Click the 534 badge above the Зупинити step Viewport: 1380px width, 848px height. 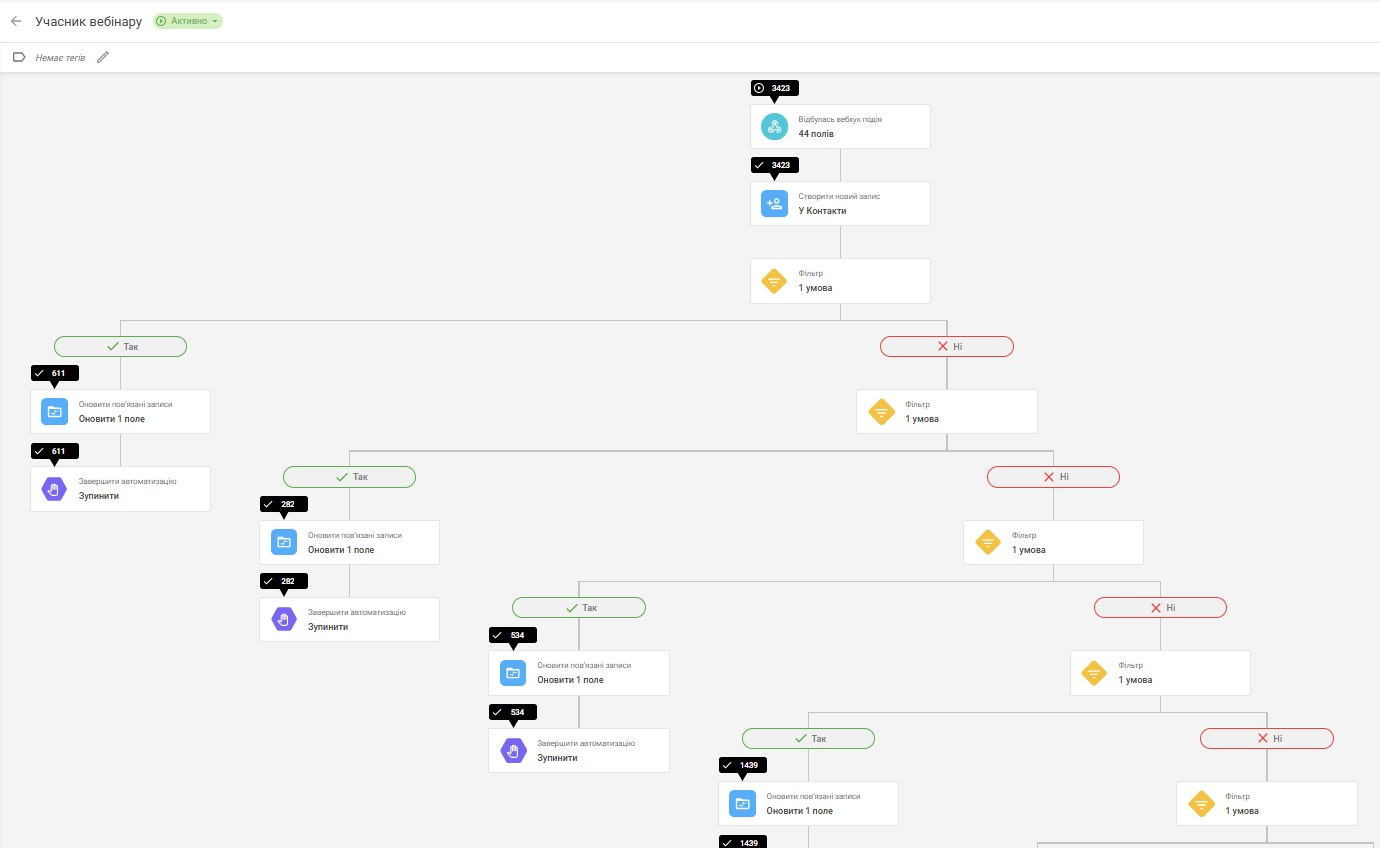pyautogui.click(x=513, y=712)
